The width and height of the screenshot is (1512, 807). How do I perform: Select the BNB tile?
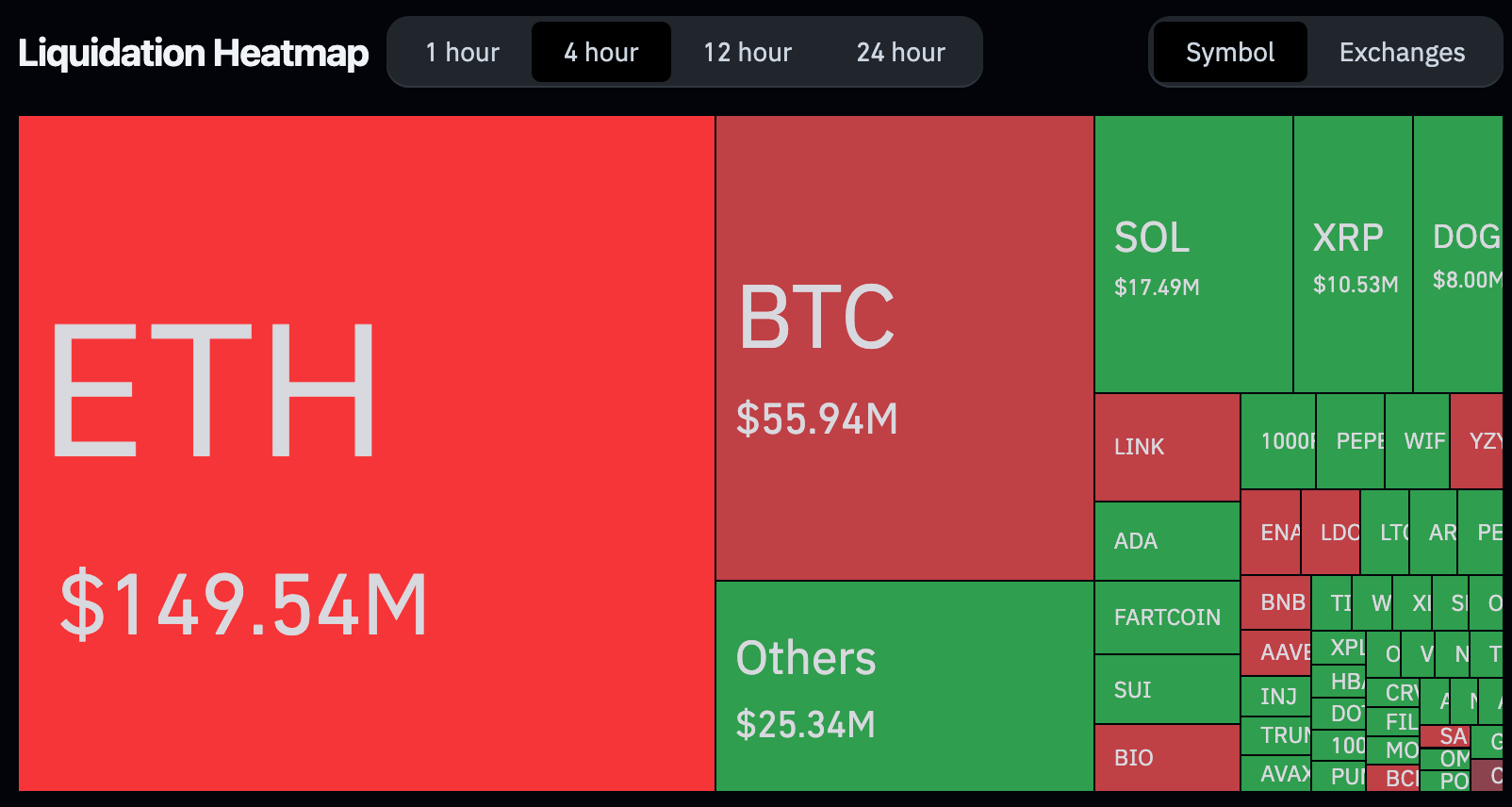click(x=1277, y=603)
